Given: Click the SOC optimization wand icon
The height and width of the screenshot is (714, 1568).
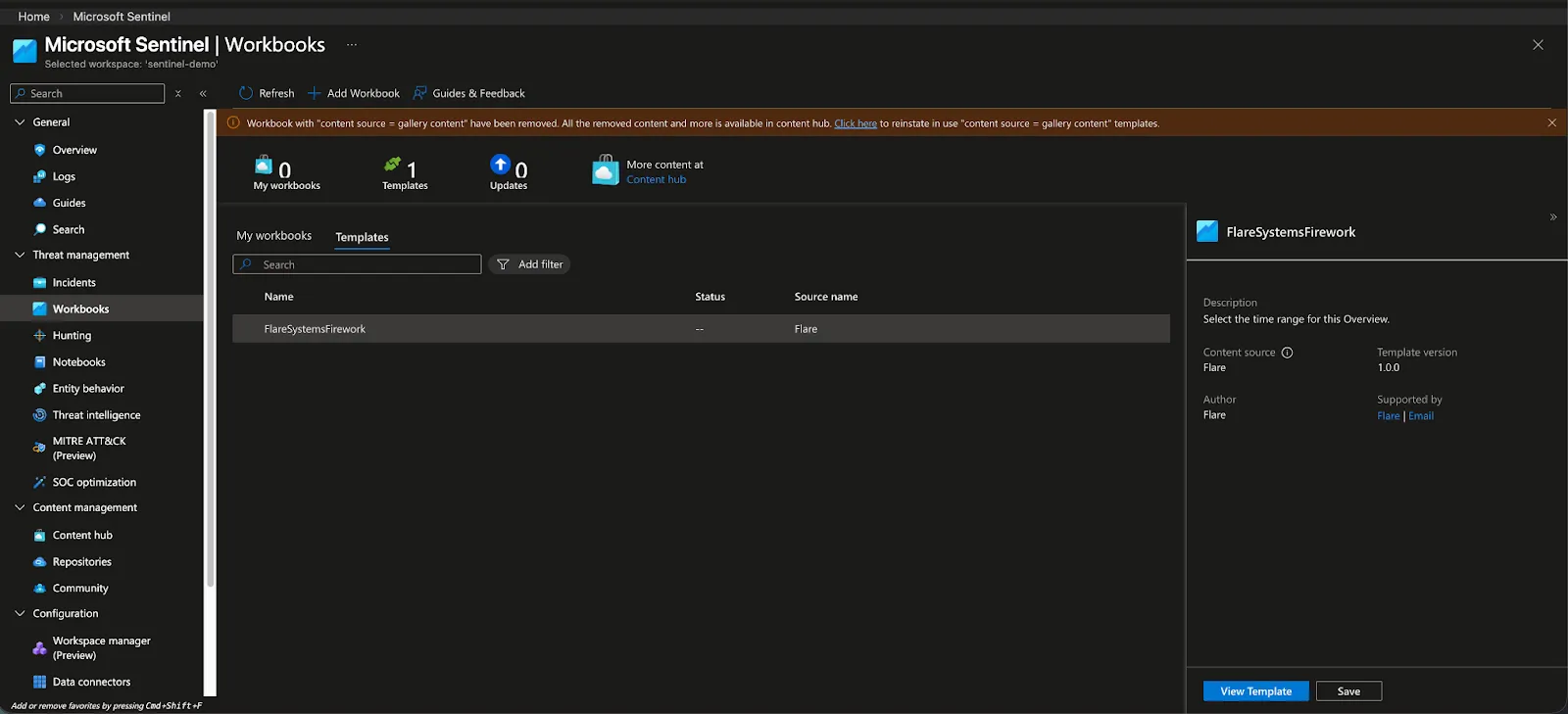Looking at the screenshot, I should 39,483.
